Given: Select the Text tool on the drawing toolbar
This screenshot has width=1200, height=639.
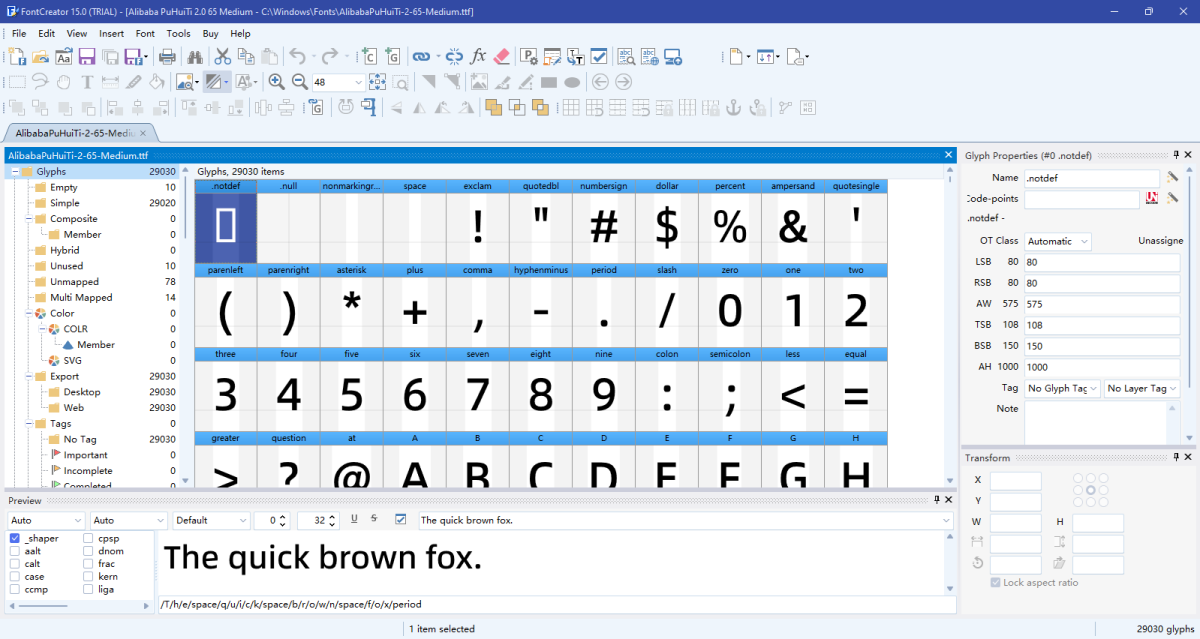Looking at the screenshot, I should point(85,81).
